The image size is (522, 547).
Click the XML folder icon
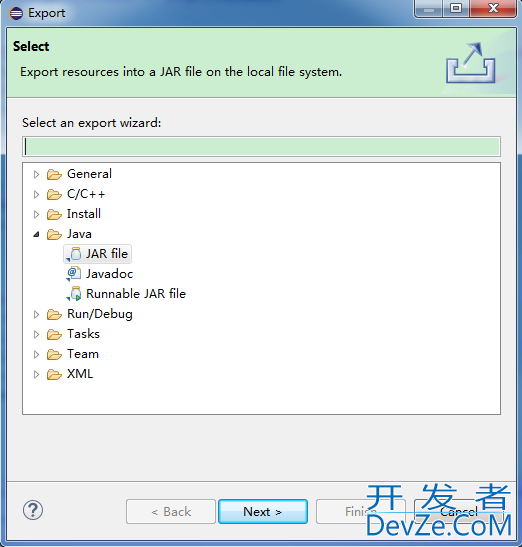(54, 374)
